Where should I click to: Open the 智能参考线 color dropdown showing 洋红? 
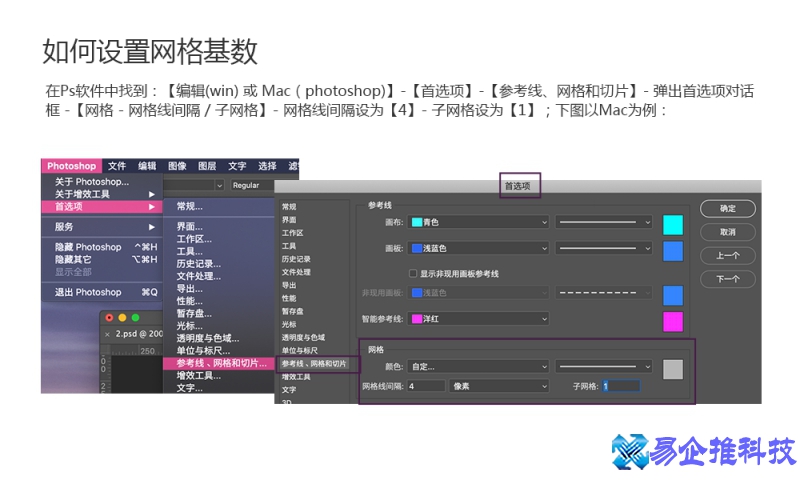[479, 319]
